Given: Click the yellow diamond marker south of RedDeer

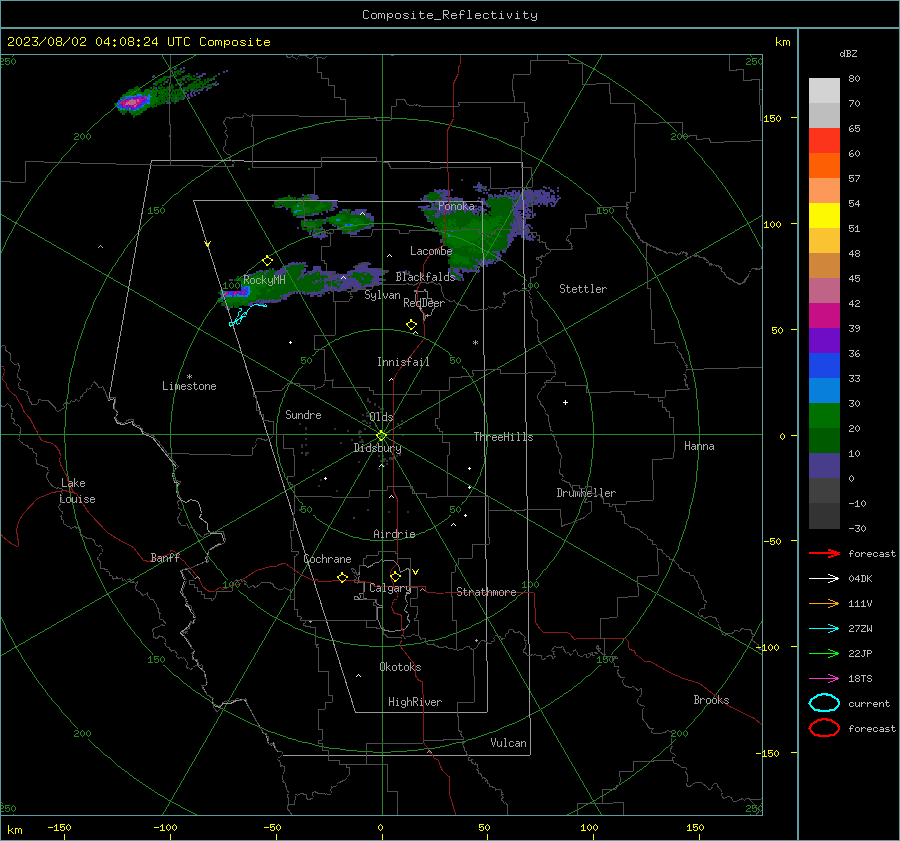Looking at the screenshot, I should tap(411, 325).
